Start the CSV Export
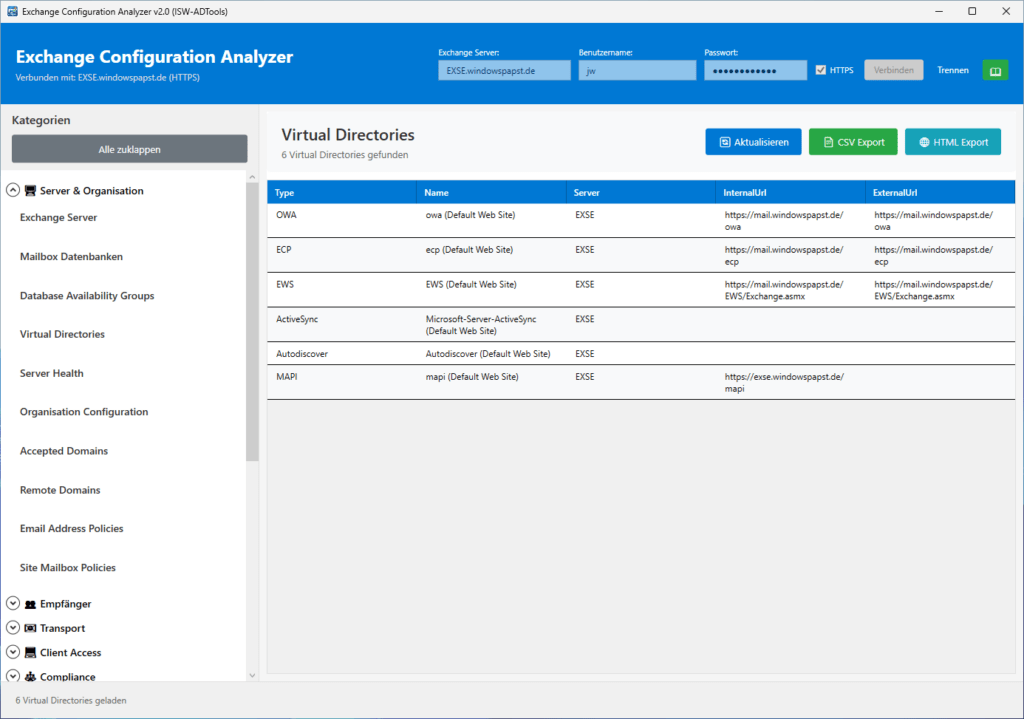1024x719 pixels. coord(852,141)
